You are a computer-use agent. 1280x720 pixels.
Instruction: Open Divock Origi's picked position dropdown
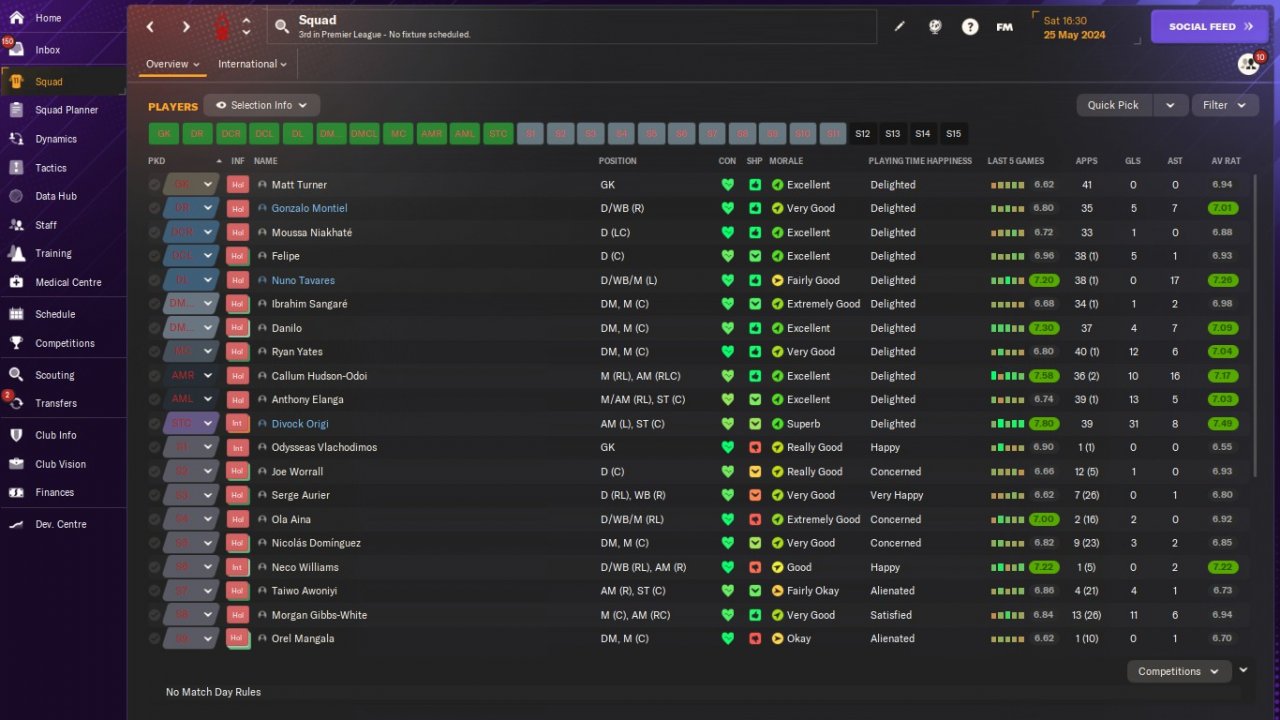[191, 424]
